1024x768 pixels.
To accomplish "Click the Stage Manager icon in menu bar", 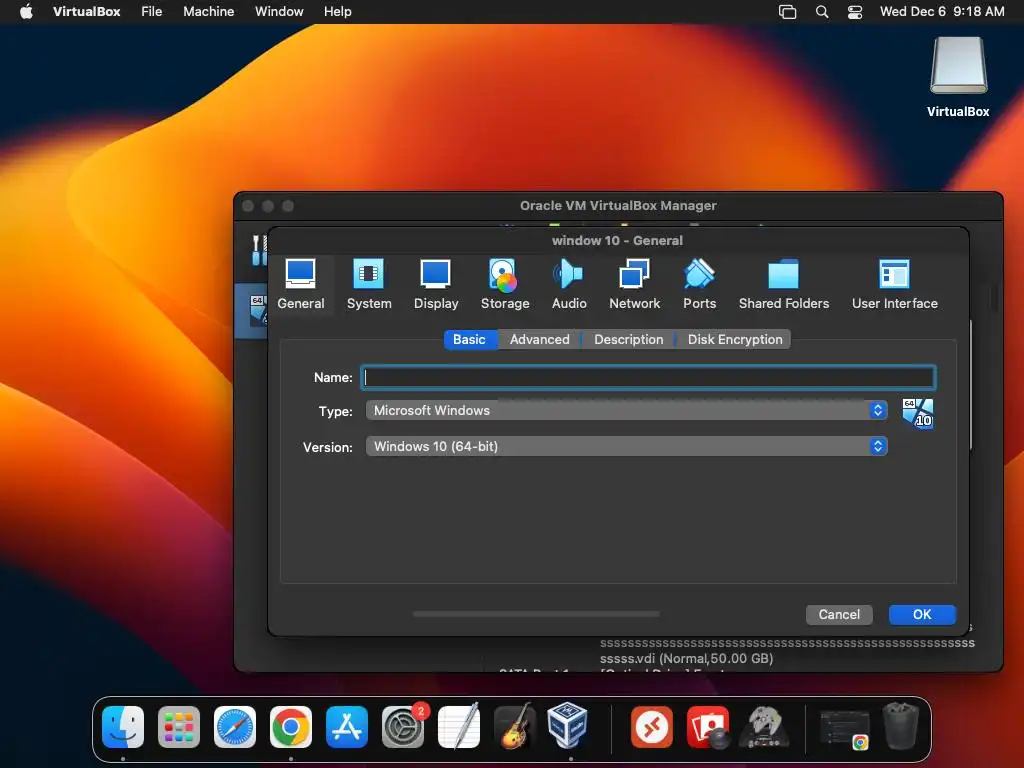I will (x=788, y=12).
